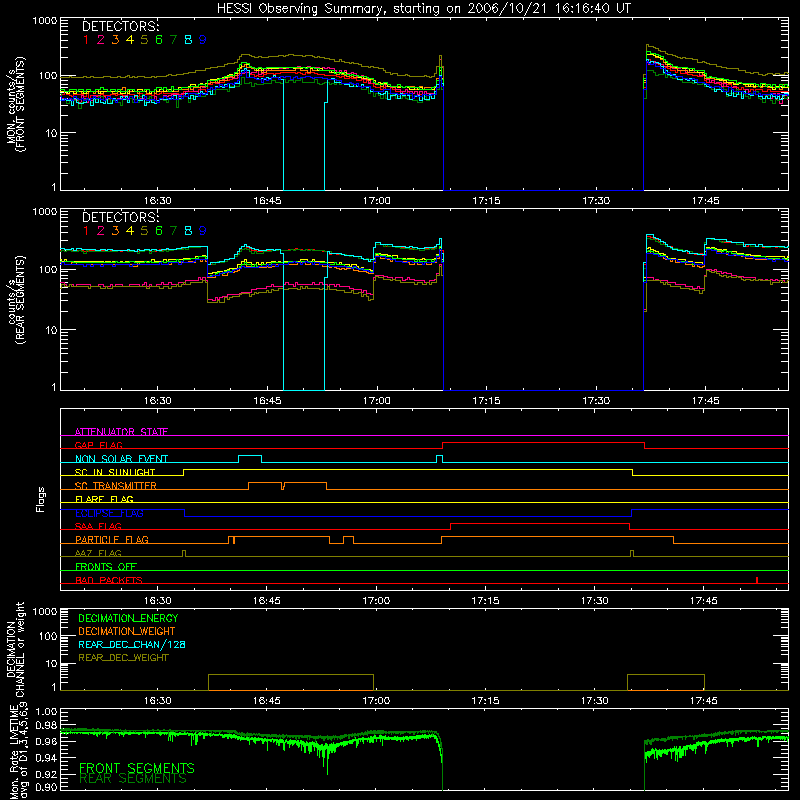This screenshot has height=800, width=800.
Task: Click the DECIMATION CHANNEL or weight axis title
Action: pyautogui.click(x=15, y=649)
